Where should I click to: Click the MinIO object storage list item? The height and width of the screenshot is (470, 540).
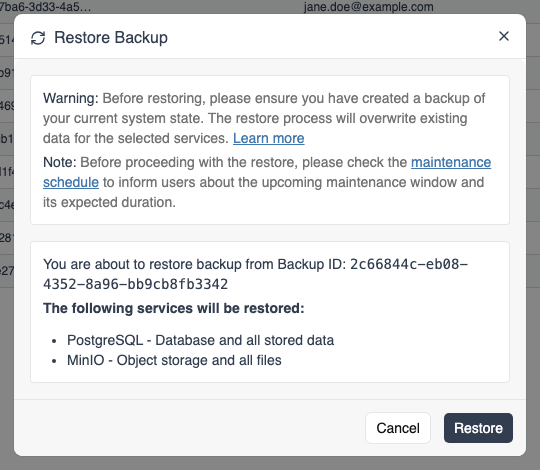pyautogui.click(x=174, y=360)
